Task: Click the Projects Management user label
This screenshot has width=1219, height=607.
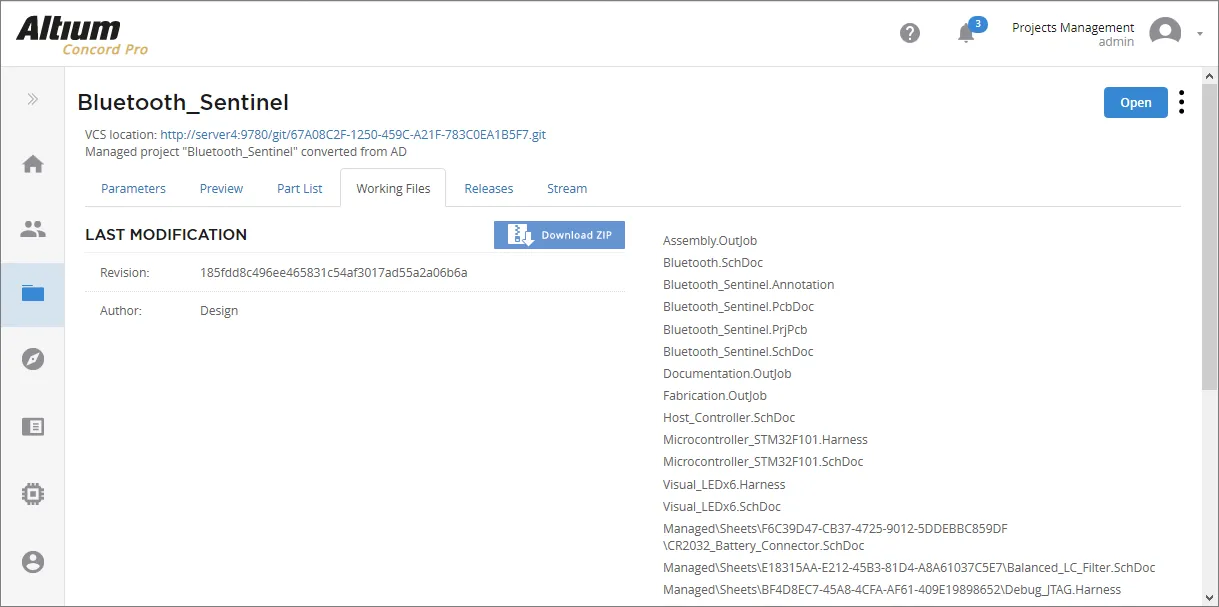Action: pyautogui.click(x=1073, y=28)
